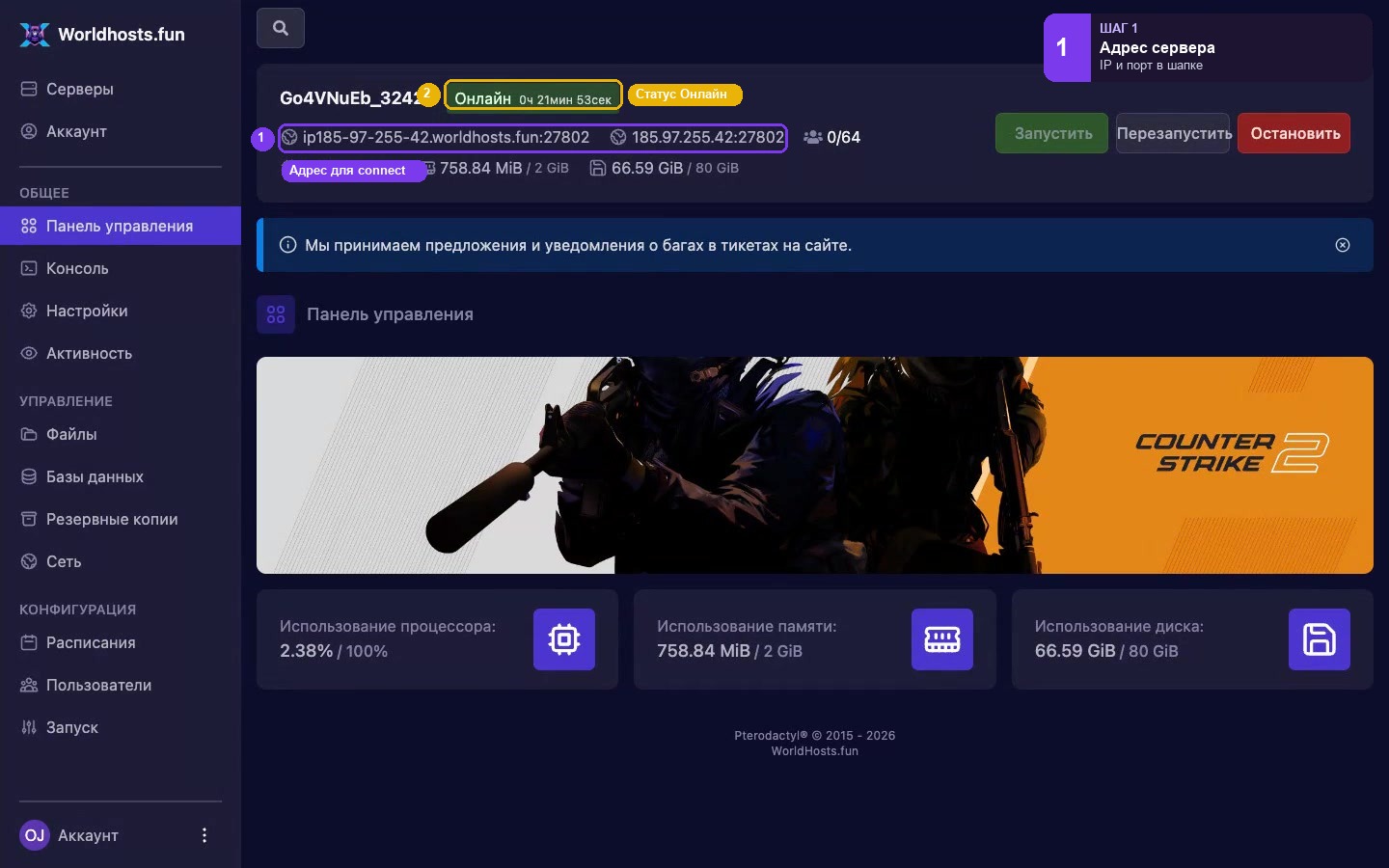
Task: Click the 0/64 players count
Action: pyautogui.click(x=843, y=137)
